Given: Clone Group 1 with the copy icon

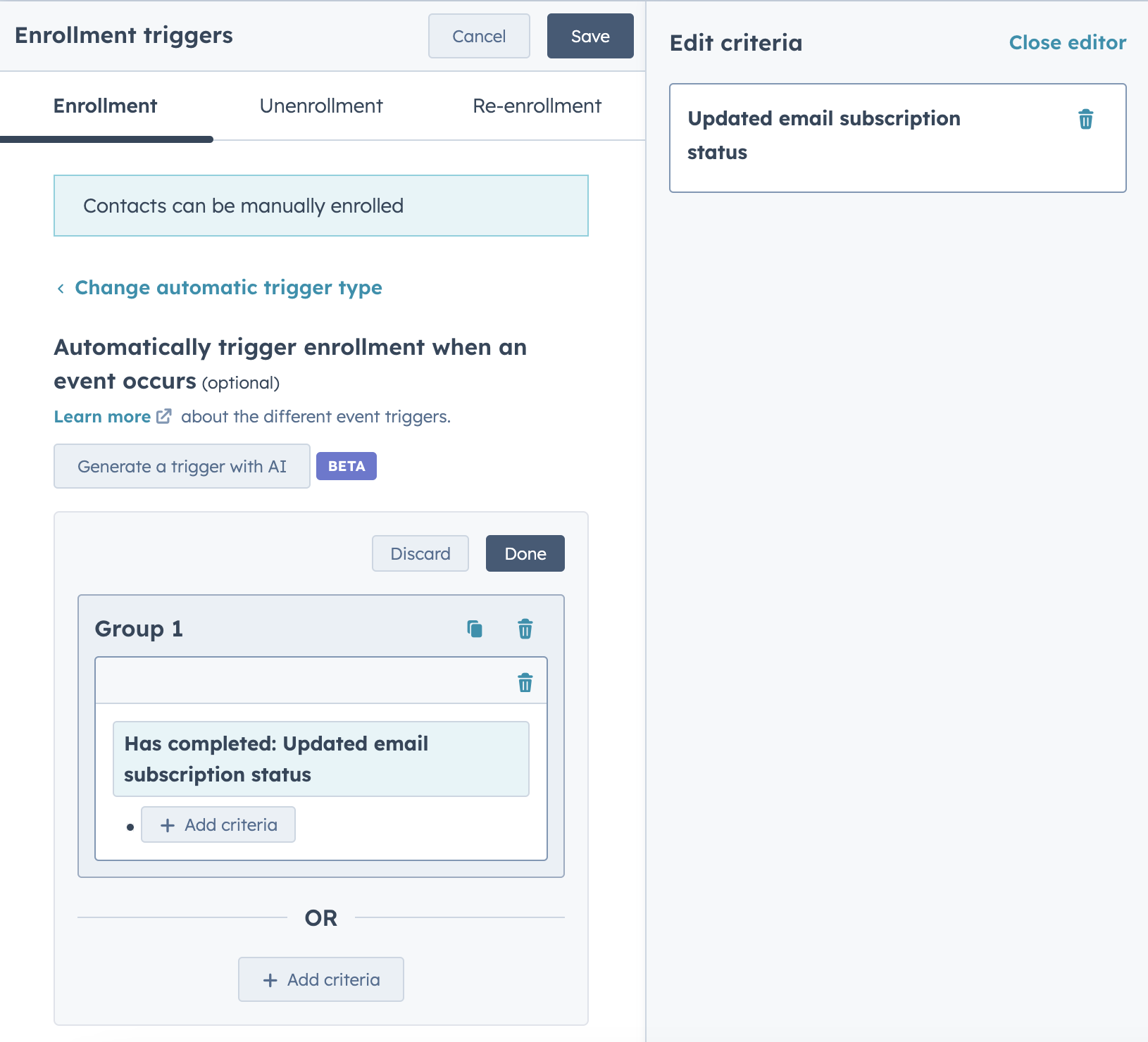Looking at the screenshot, I should click(x=475, y=629).
